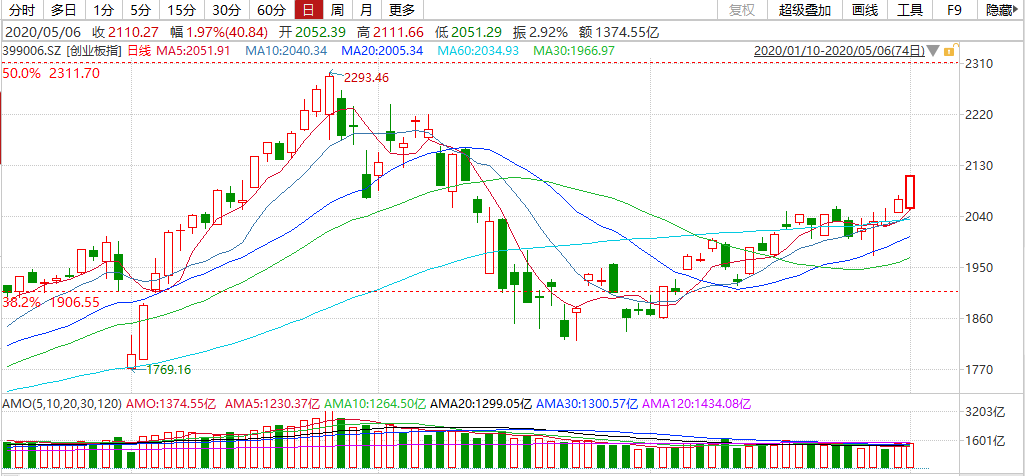
Task: Select the MA60:2034.93 indicator label
Action: 478,50
